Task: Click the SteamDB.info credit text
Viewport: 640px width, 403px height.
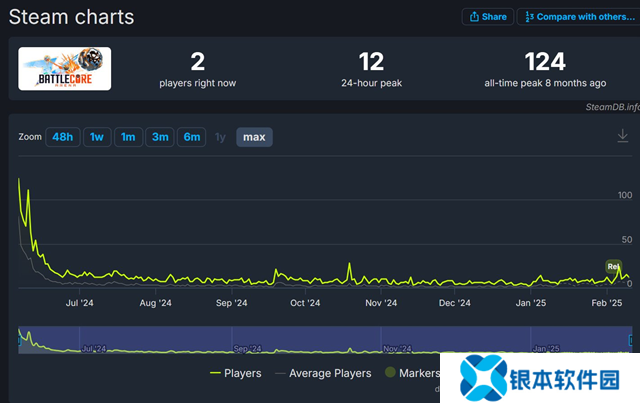Action: click(613, 107)
